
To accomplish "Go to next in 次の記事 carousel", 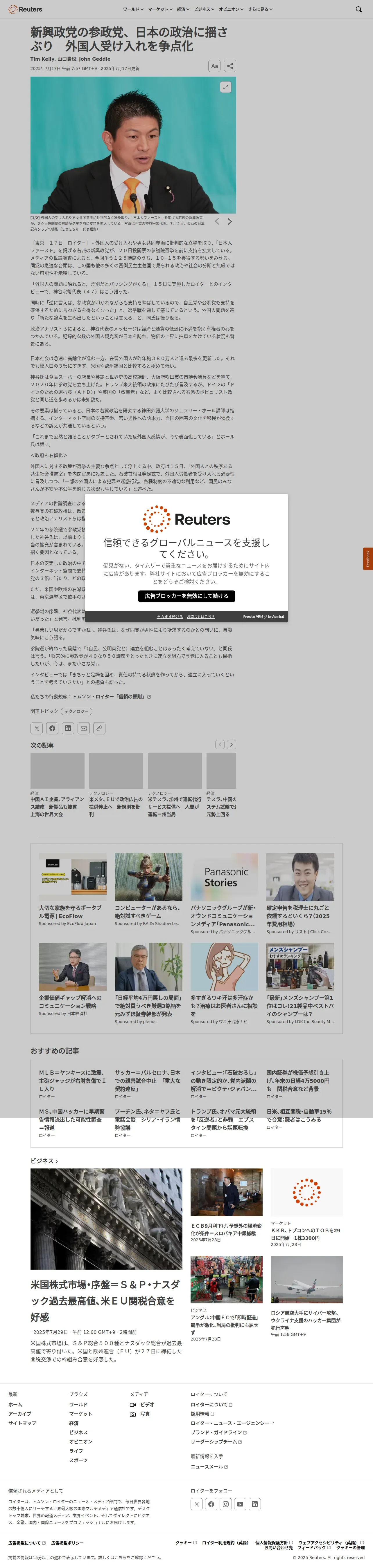I will (232, 745).
